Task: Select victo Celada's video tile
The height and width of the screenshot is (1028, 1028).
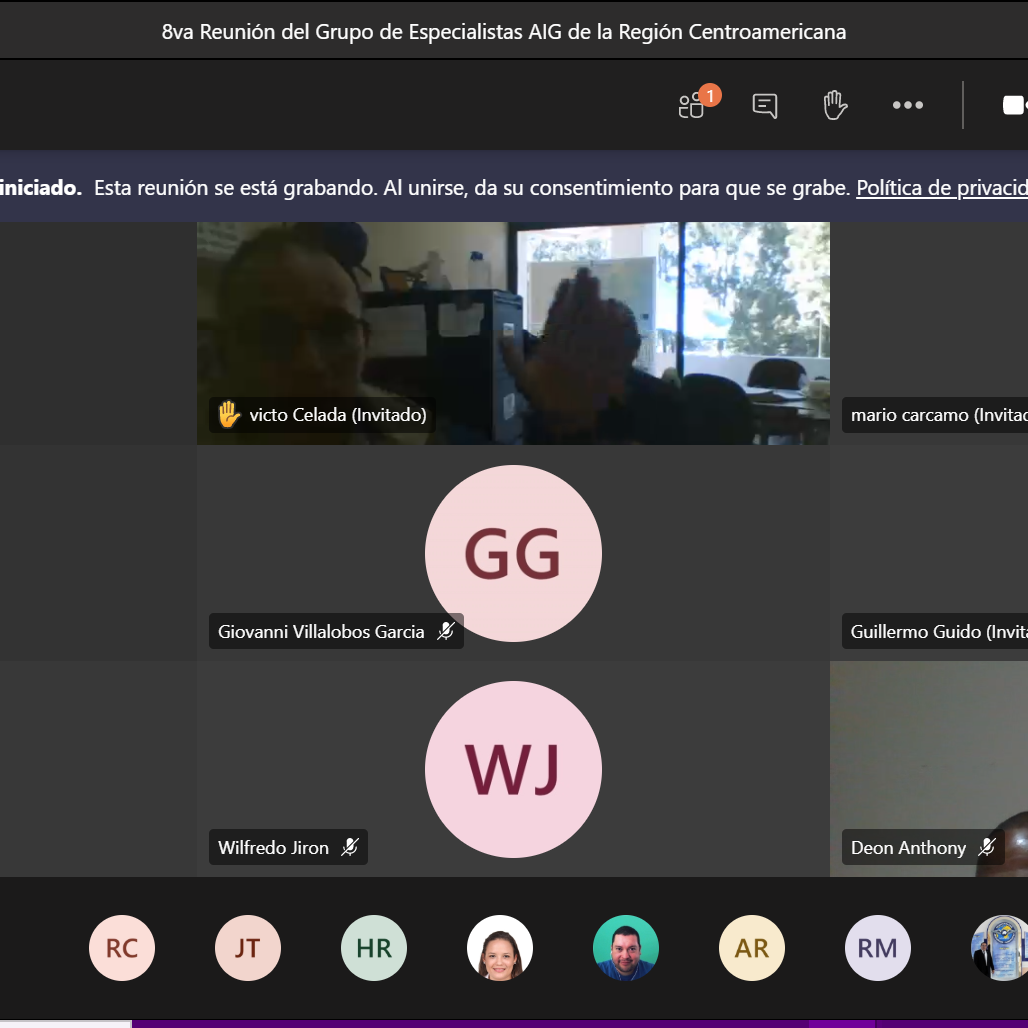Action: [513, 320]
